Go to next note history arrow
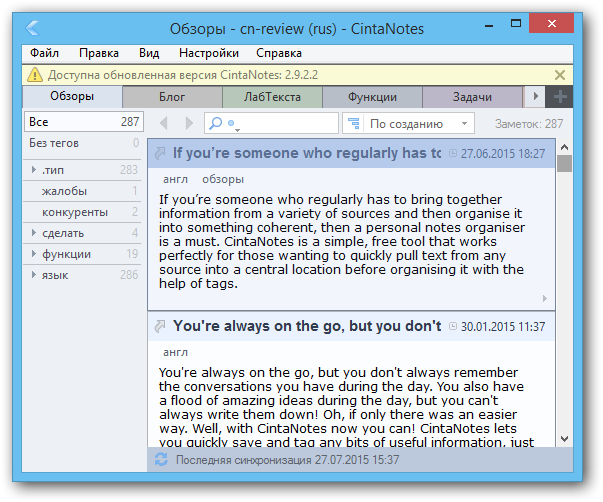This screenshot has height=502, width=603. [x=189, y=123]
